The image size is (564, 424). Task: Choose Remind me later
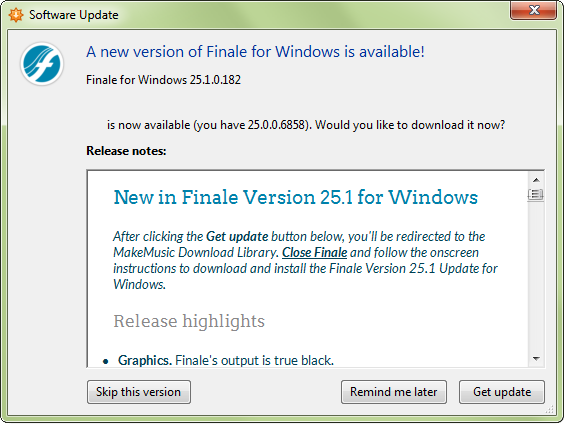click(x=394, y=392)
